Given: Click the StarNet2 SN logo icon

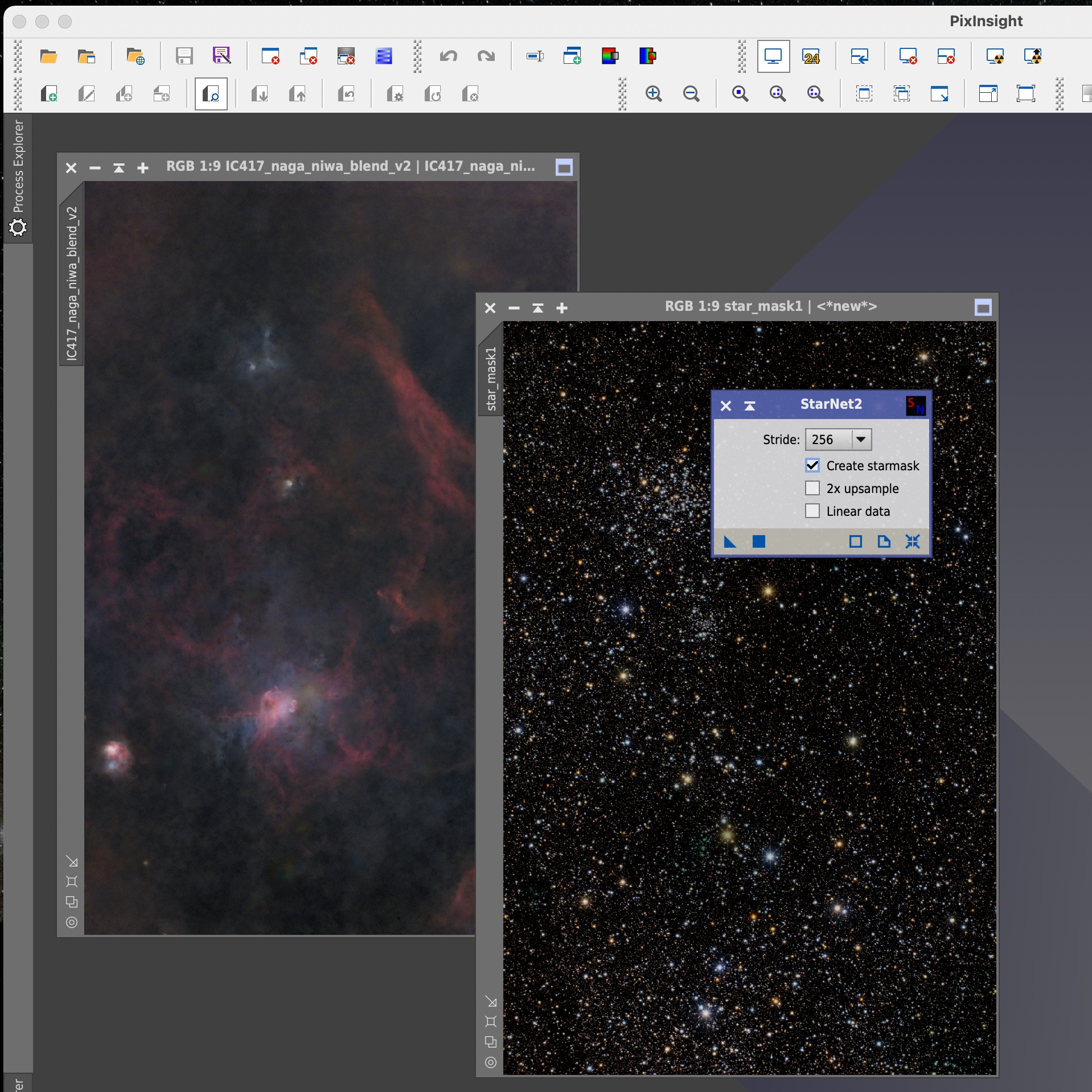Looking at the screenshot, I should [916, 405].
